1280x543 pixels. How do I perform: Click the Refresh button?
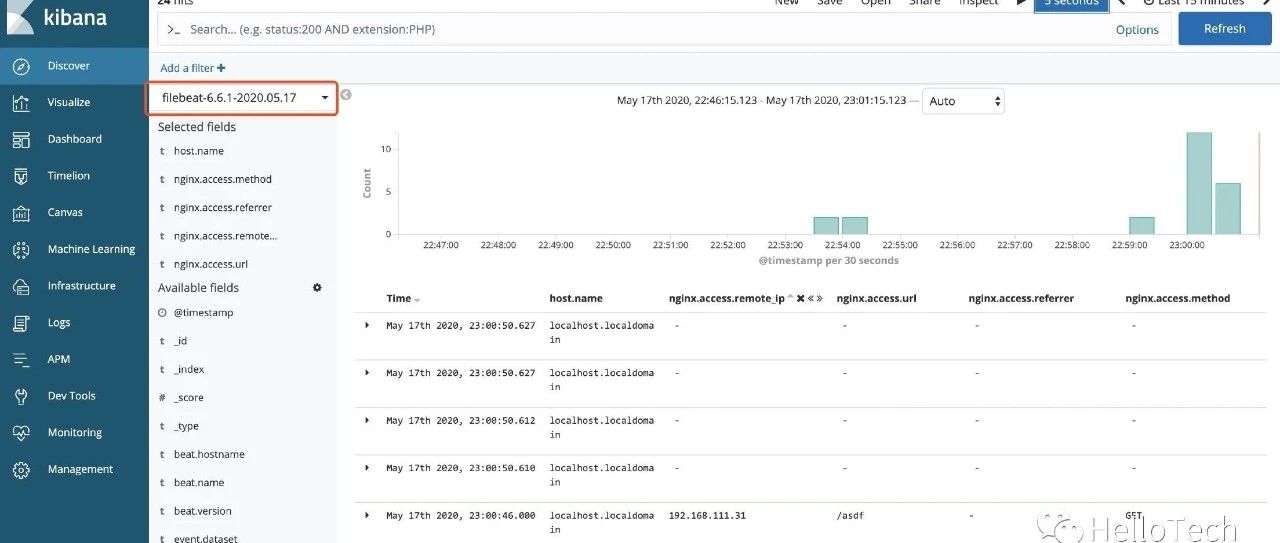(1224, 29)
